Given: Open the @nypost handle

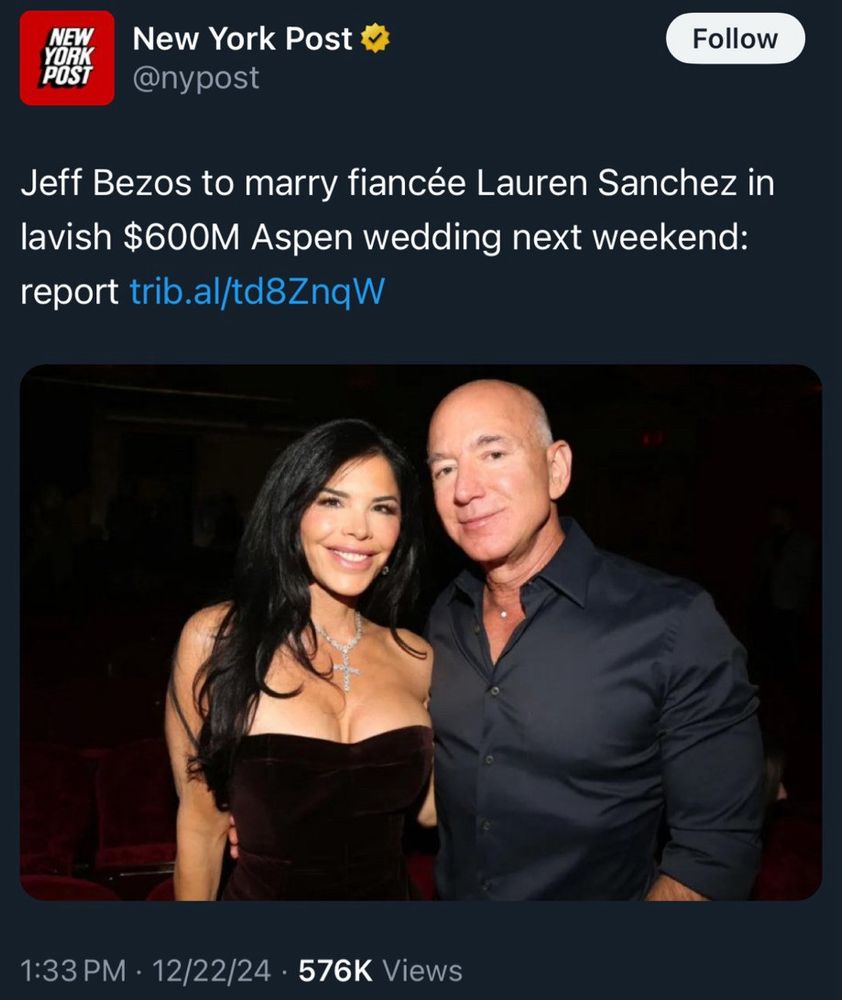Looking at the screenshot, I should 196,78.
